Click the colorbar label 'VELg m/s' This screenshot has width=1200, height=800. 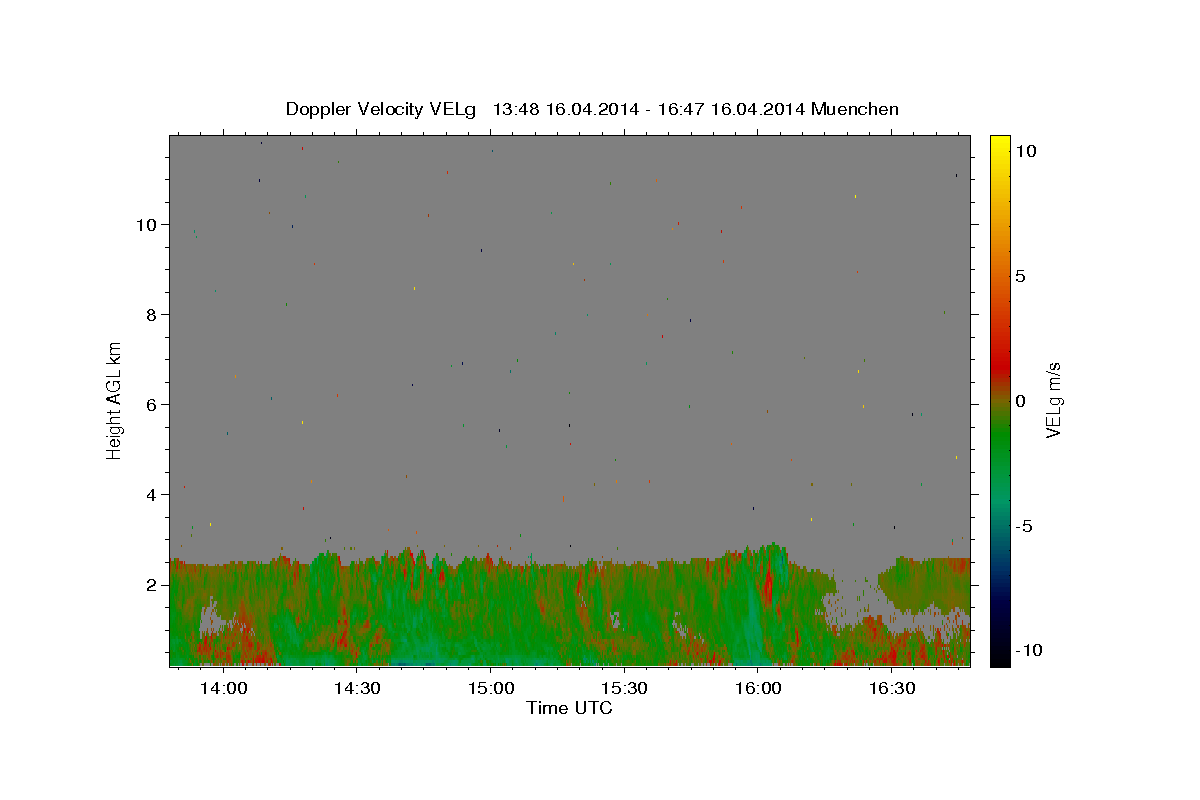click(x=1053, y=400)
